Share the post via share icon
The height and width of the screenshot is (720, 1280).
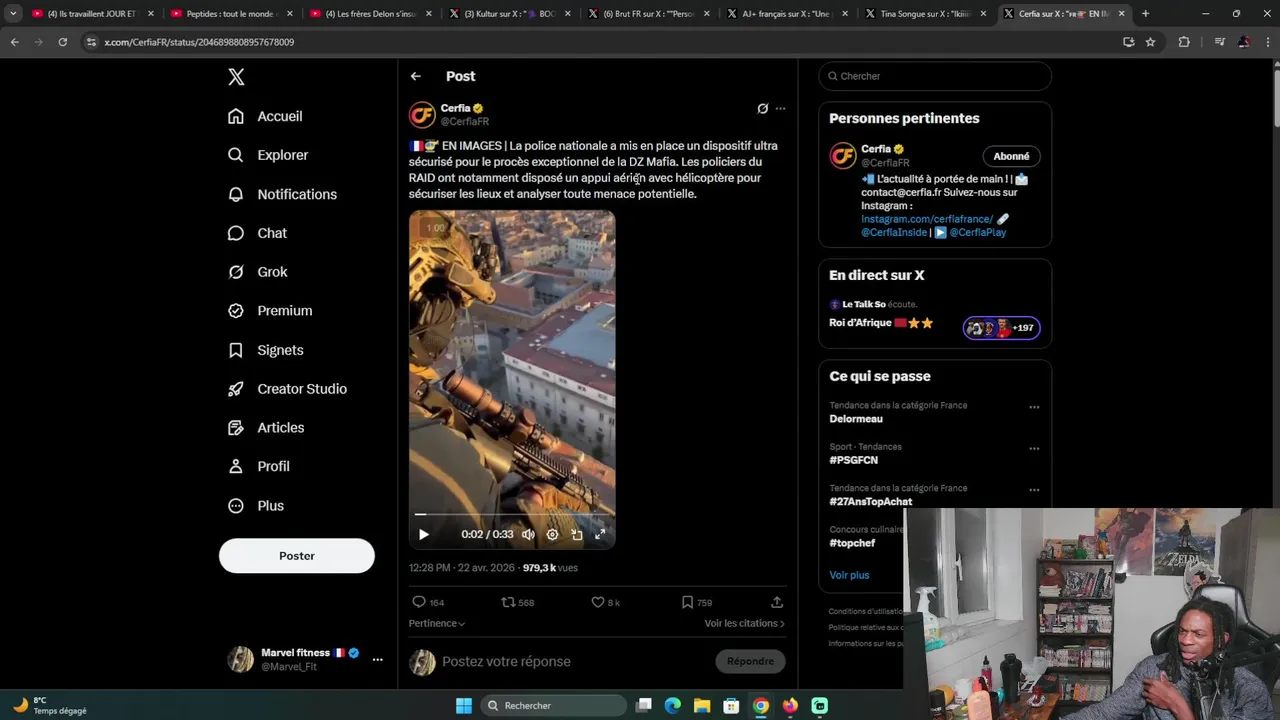click(x=777, y=602)
